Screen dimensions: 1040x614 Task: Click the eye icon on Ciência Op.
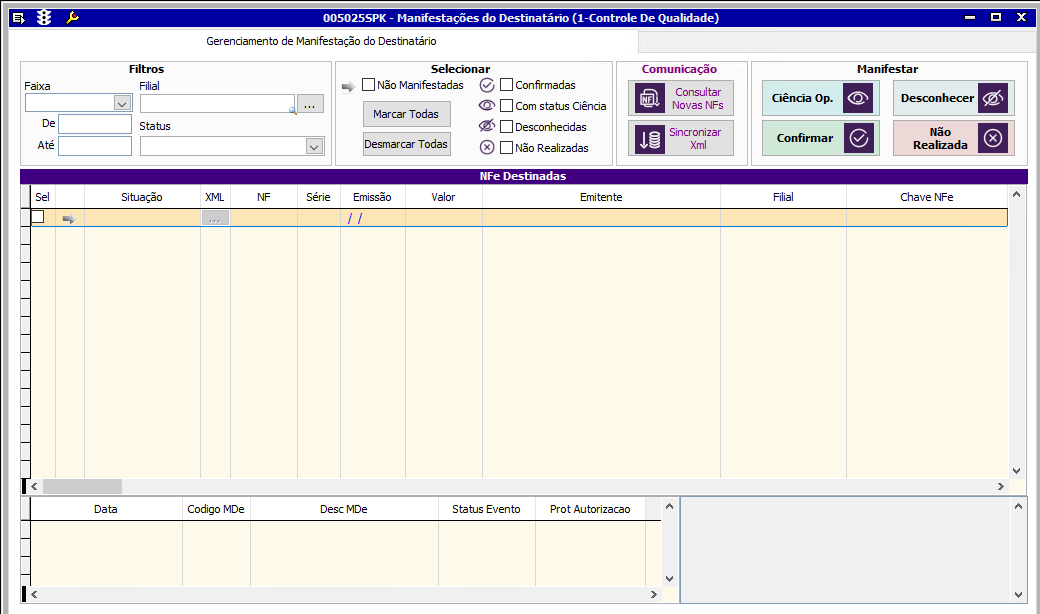[859, 98]
